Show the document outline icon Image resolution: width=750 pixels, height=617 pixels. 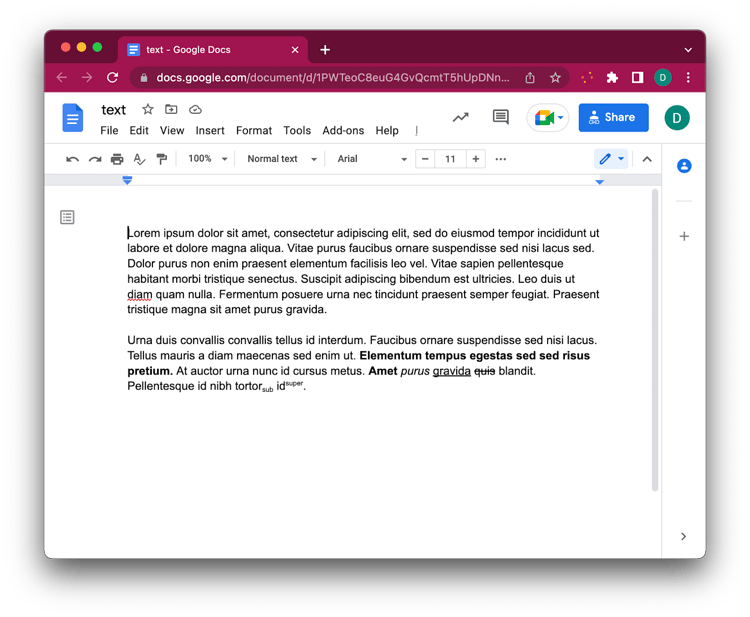pos(67,217)
